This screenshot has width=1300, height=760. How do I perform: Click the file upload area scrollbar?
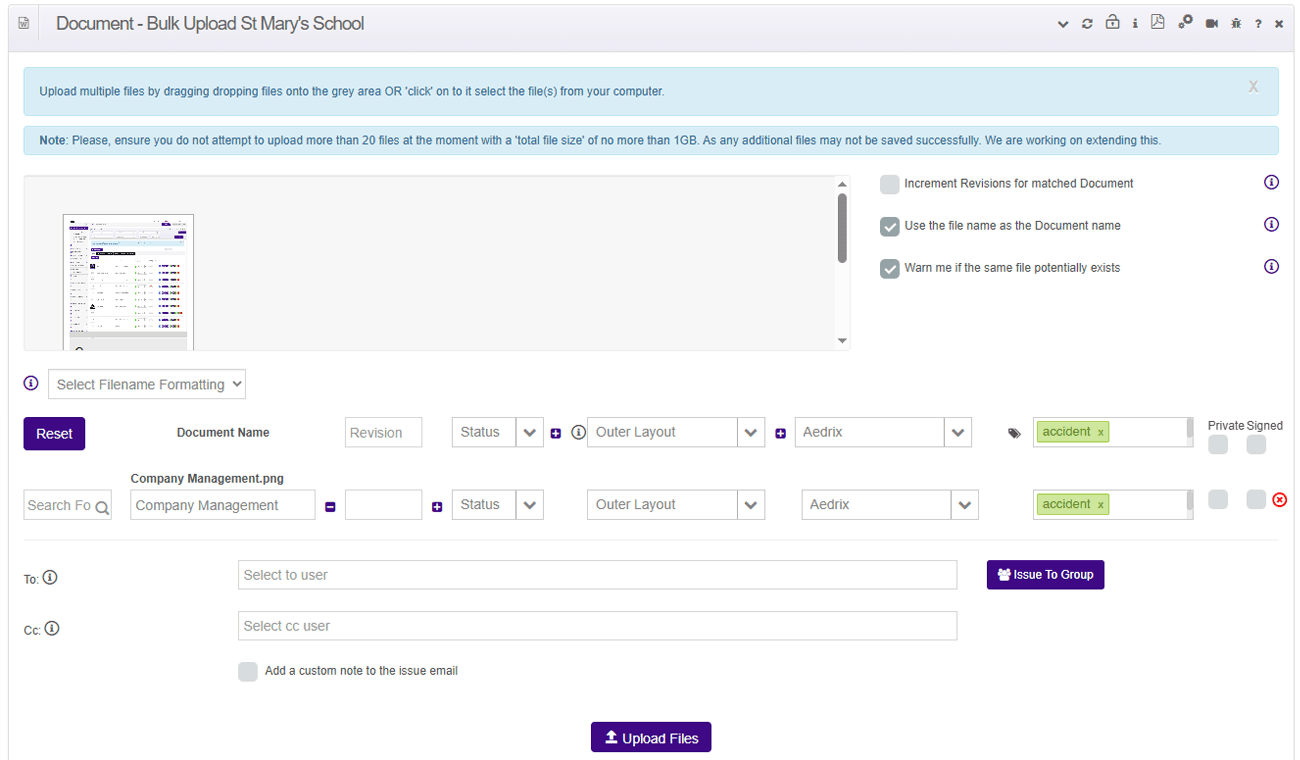click(842, 228)
